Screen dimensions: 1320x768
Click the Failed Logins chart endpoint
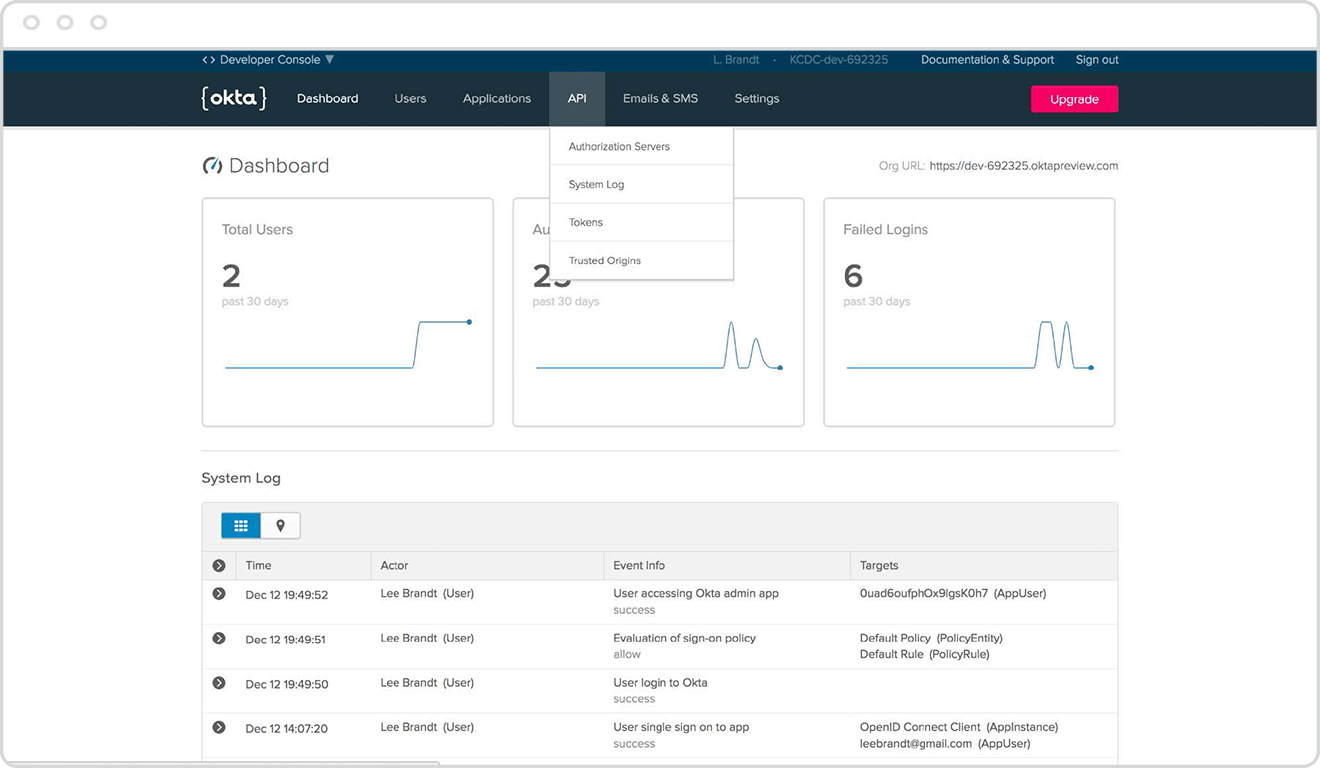[1091, 368]
